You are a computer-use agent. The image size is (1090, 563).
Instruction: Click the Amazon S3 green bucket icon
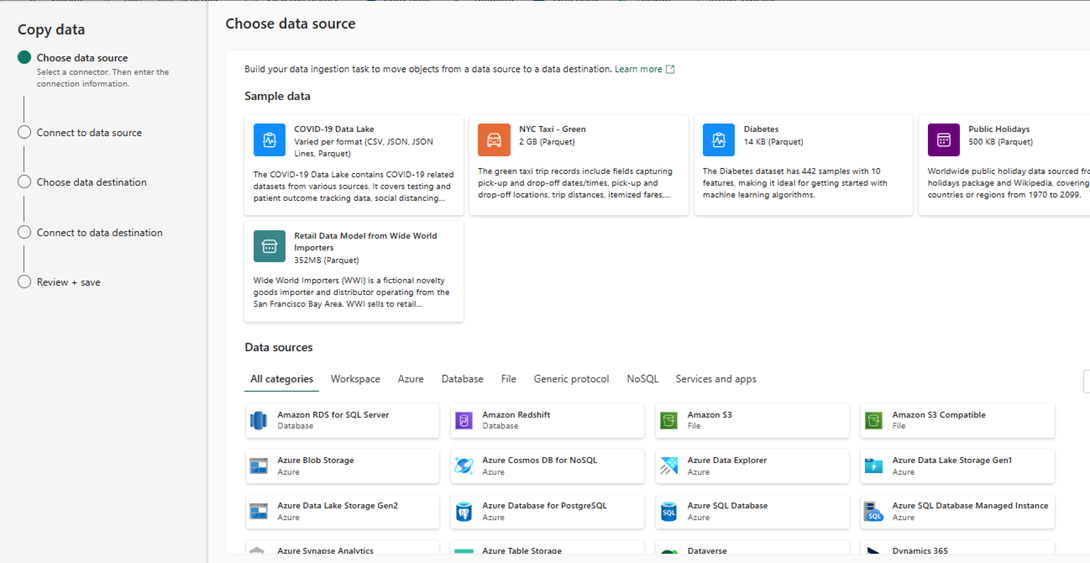(x=669, y=420)
